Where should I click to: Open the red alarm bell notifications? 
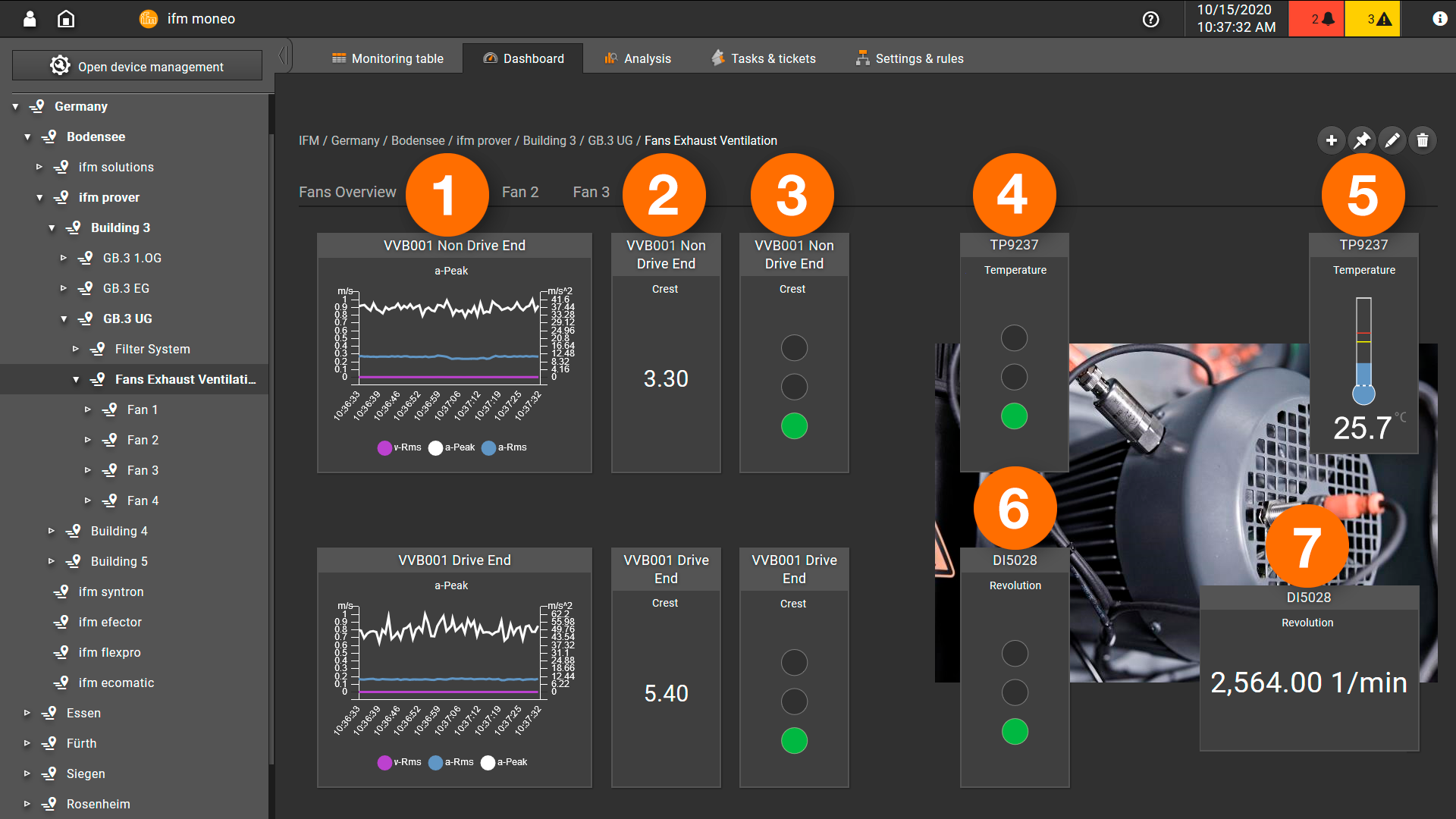(x=1316, y=19)
